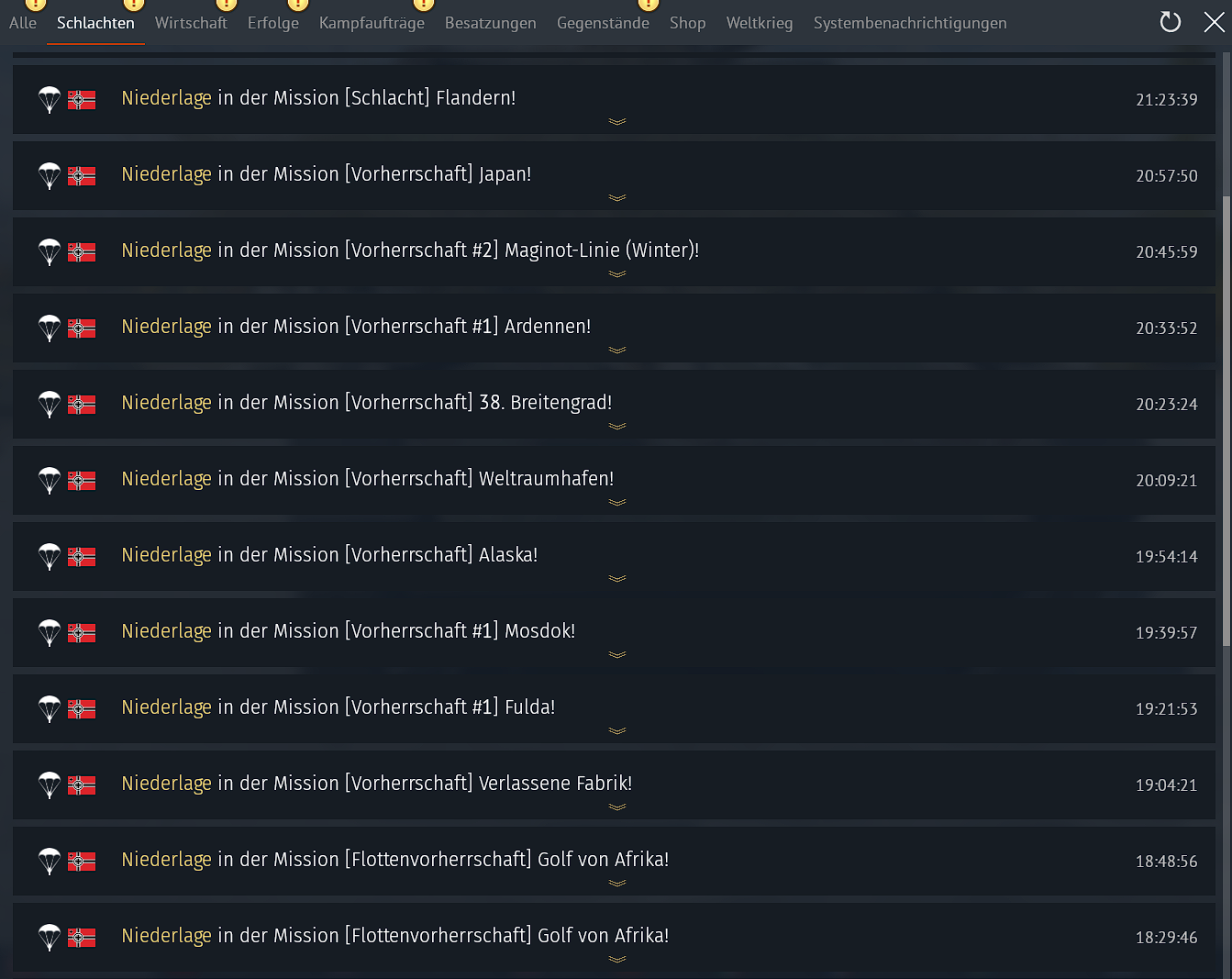Image resolution: width=1232 pixels, height=979 pixels.
Task: Open the Wirtschaft tab
Action: click(x=191, y=23)
